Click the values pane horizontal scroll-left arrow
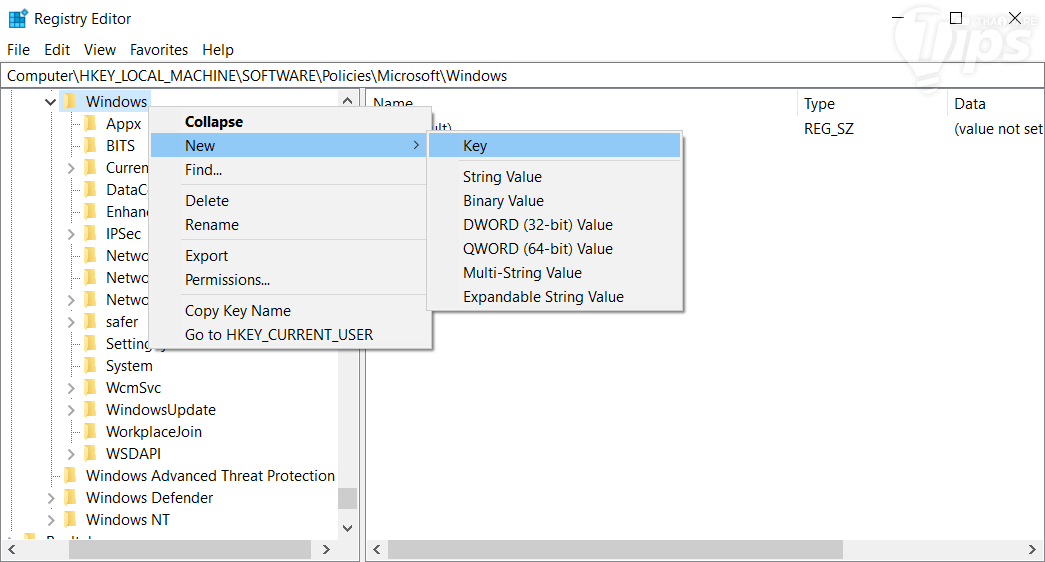 pos(377,549)
